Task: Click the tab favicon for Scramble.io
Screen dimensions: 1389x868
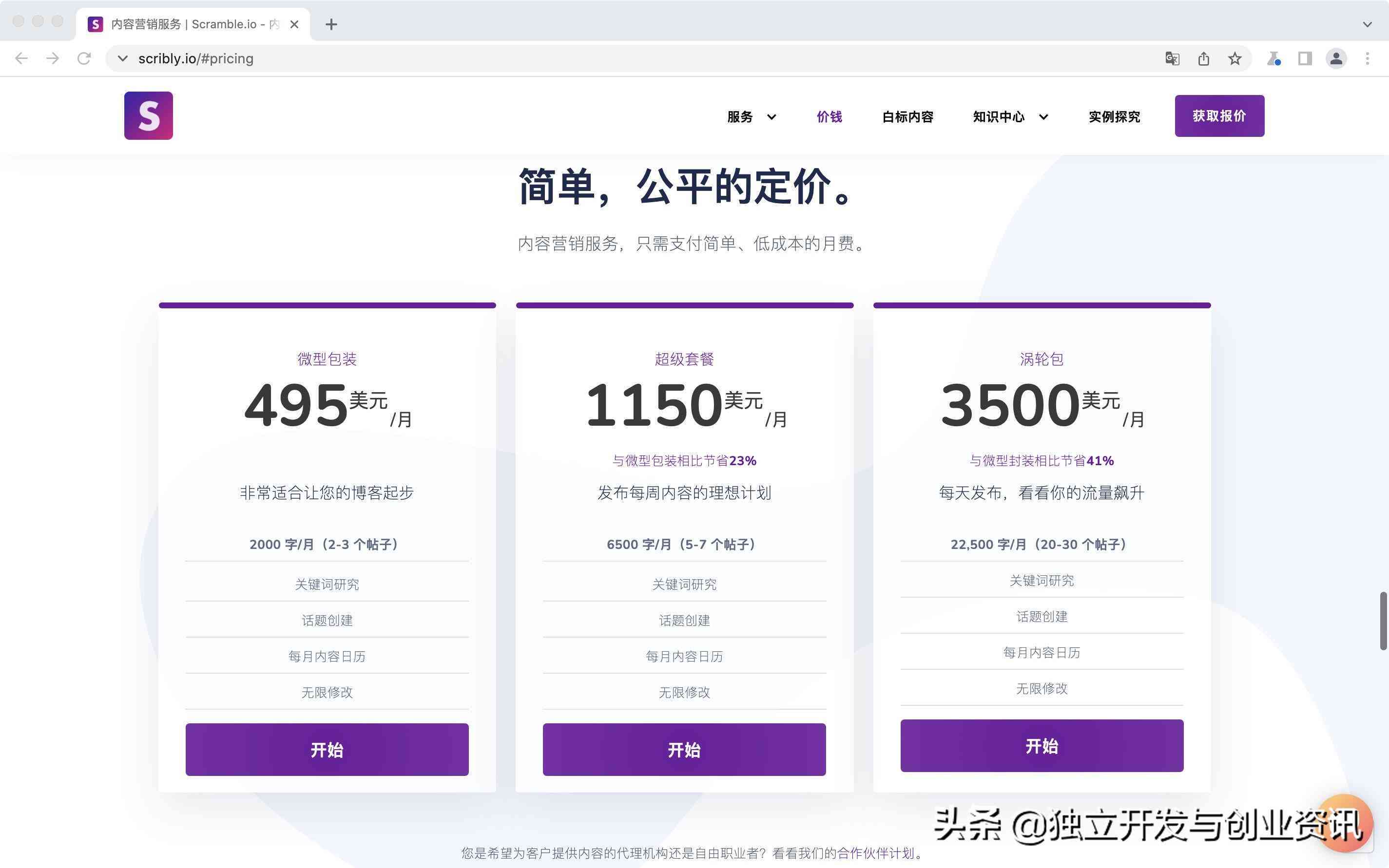Action: [x=96, y=24]
